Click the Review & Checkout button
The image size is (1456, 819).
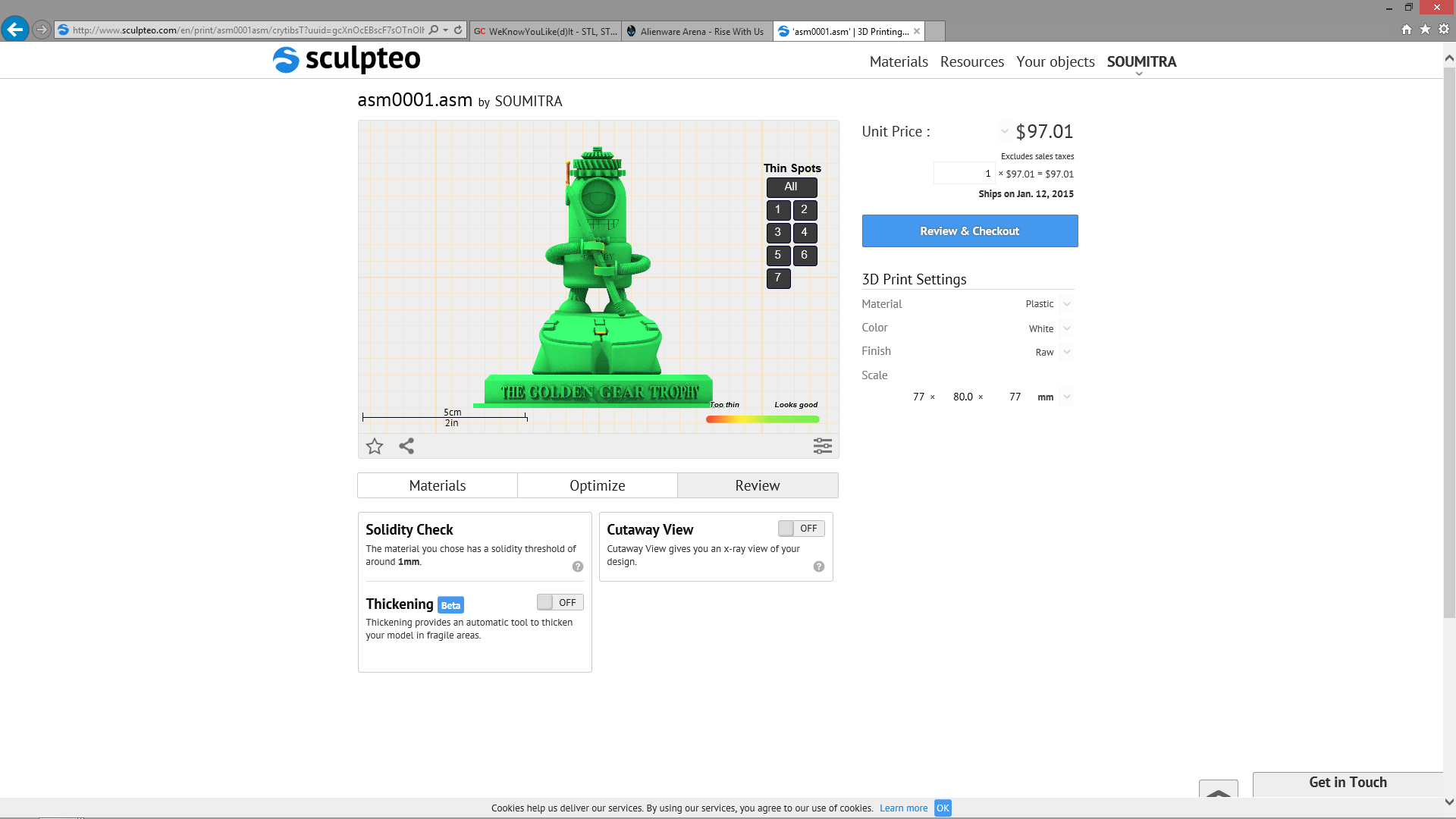pyautogui.click(x=970, y=231)
